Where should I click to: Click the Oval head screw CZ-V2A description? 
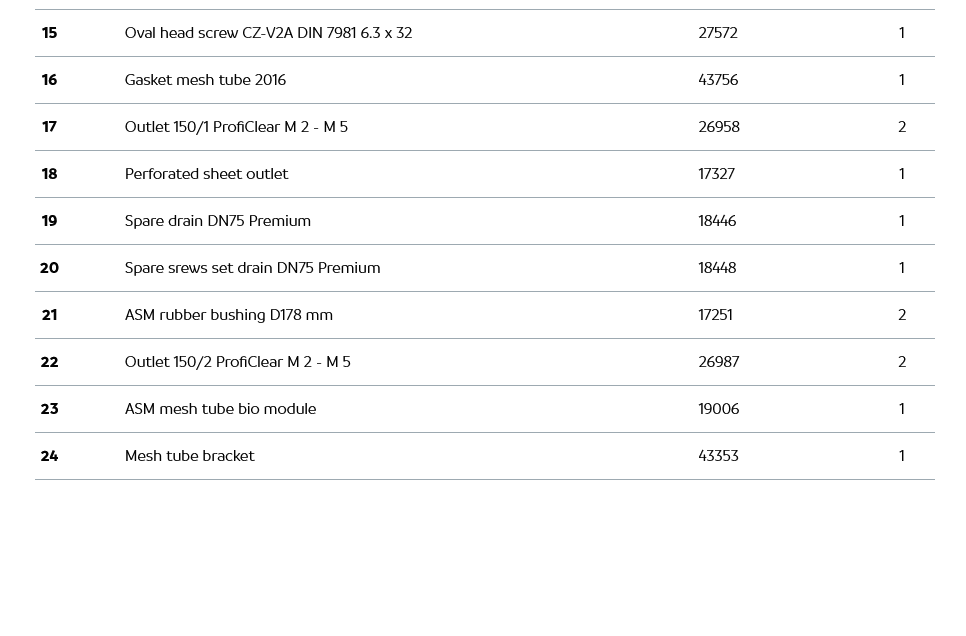pyautogui.click(x=268, y=33)
